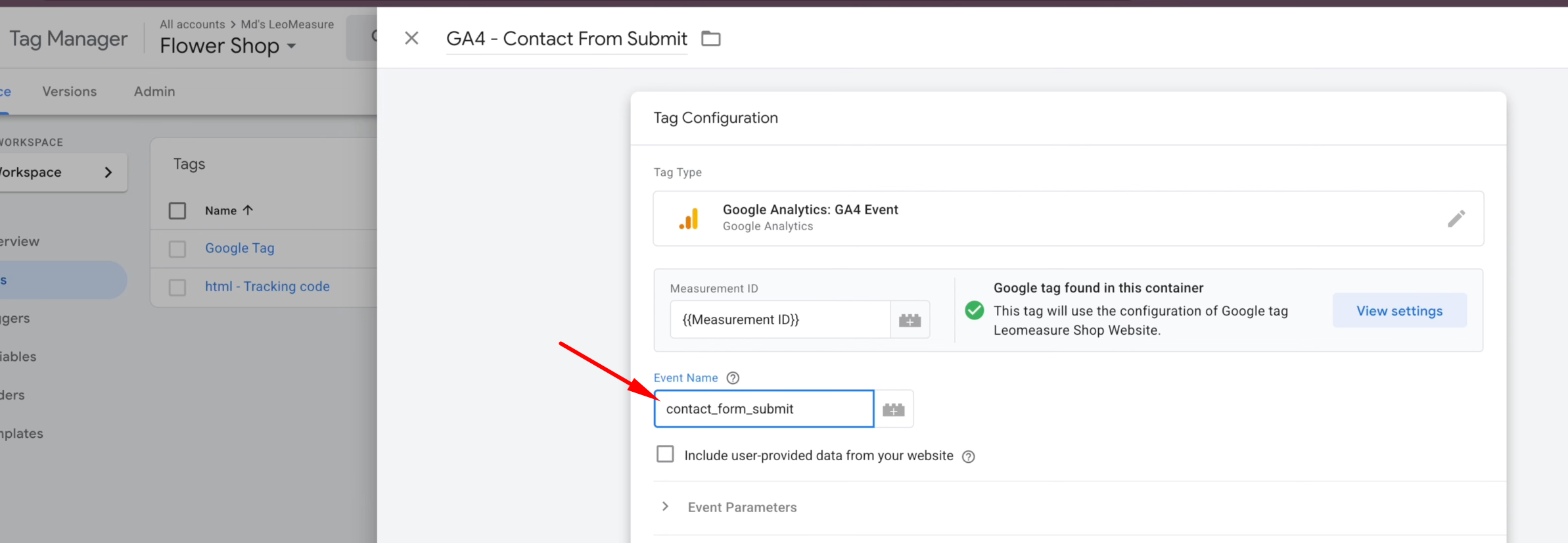This screenshot has width=1568, height=543.
Task: Click the folder icon beside tag name
Action: pyautogui.click(x=710, y=39)
